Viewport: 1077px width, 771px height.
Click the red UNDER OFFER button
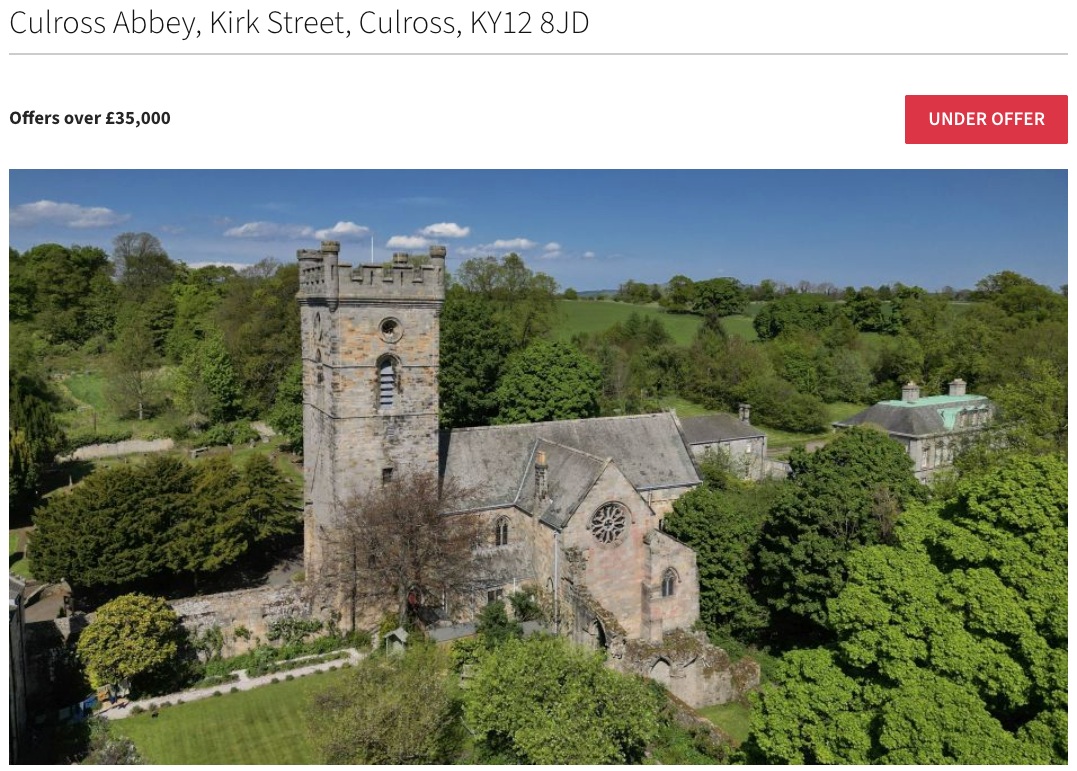pos(986,119)
